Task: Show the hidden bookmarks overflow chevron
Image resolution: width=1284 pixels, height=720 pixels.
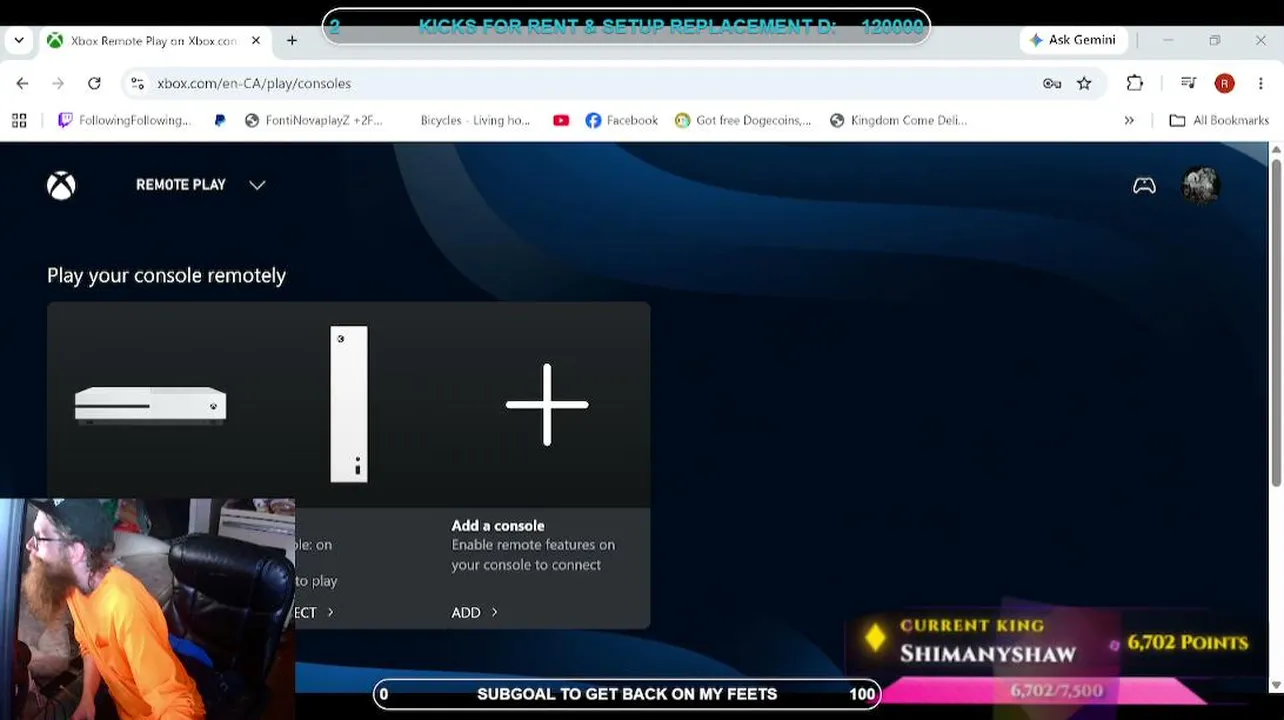Action: (x=1129, y=120)
